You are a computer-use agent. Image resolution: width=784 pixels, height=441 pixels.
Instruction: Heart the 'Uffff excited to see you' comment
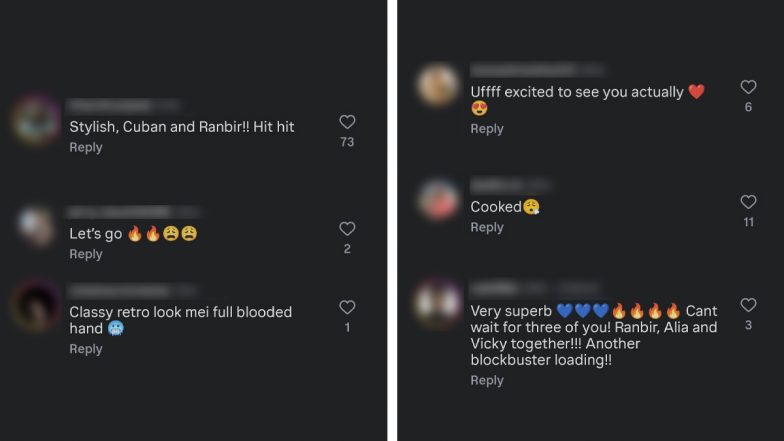[x=748, y=87]
